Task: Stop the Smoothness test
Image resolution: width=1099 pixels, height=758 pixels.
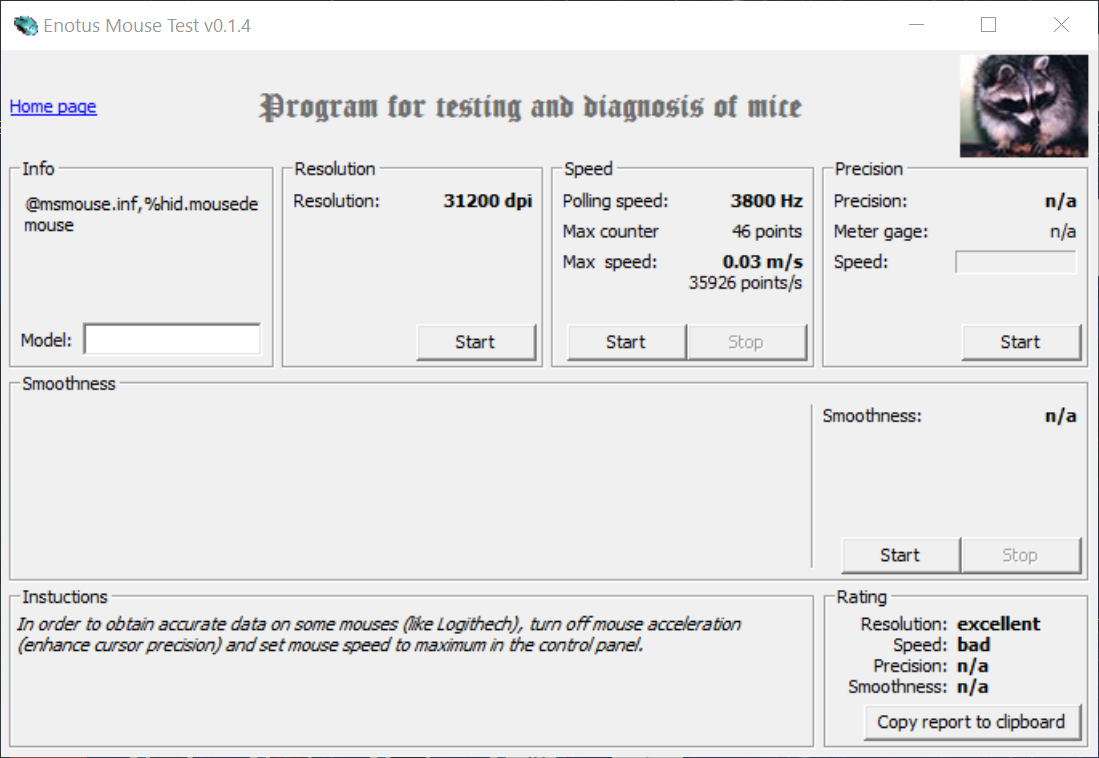Action: pos(1020,555)
